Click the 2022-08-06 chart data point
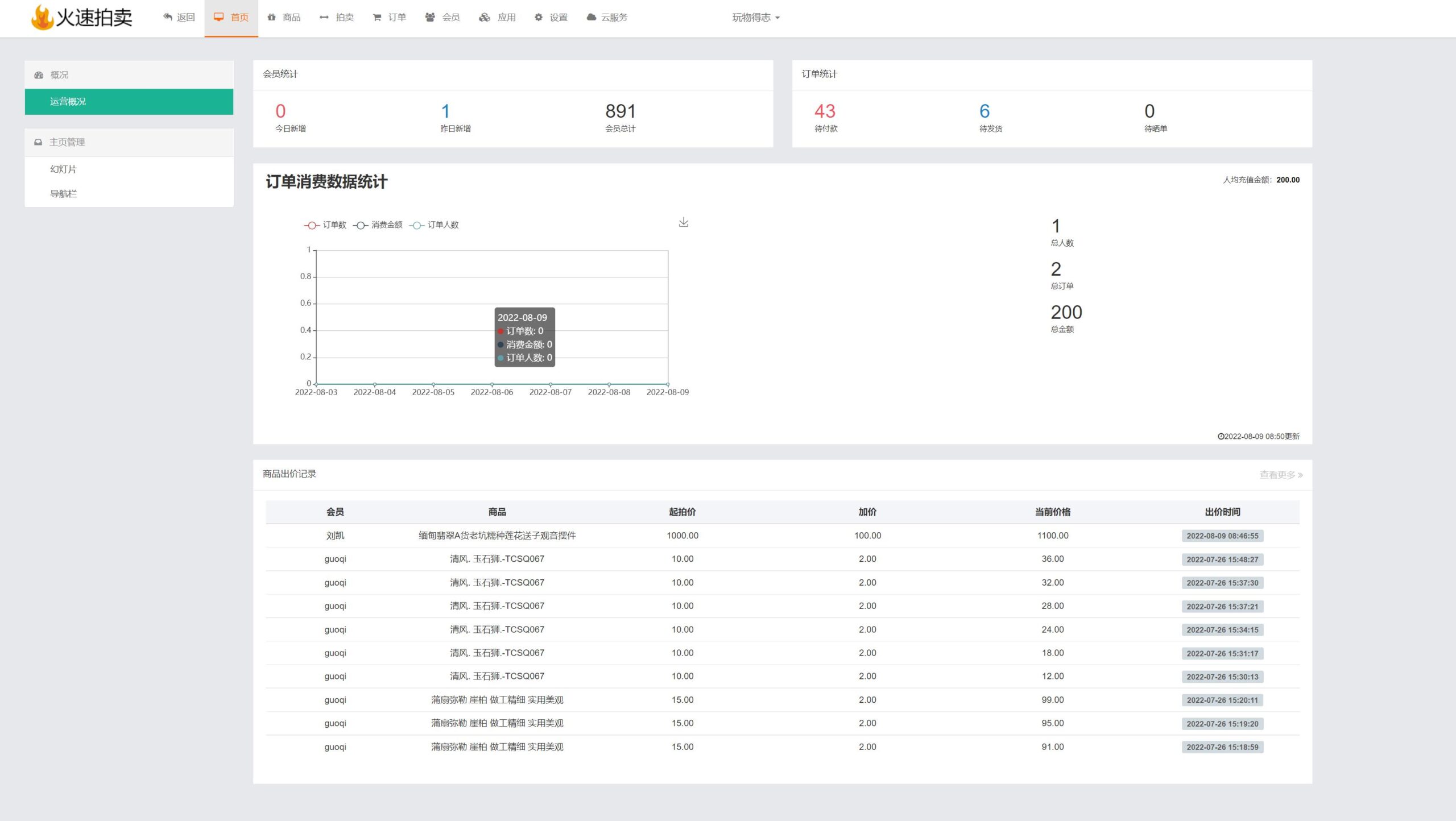 pyautogui.click(x=492, y=384)
